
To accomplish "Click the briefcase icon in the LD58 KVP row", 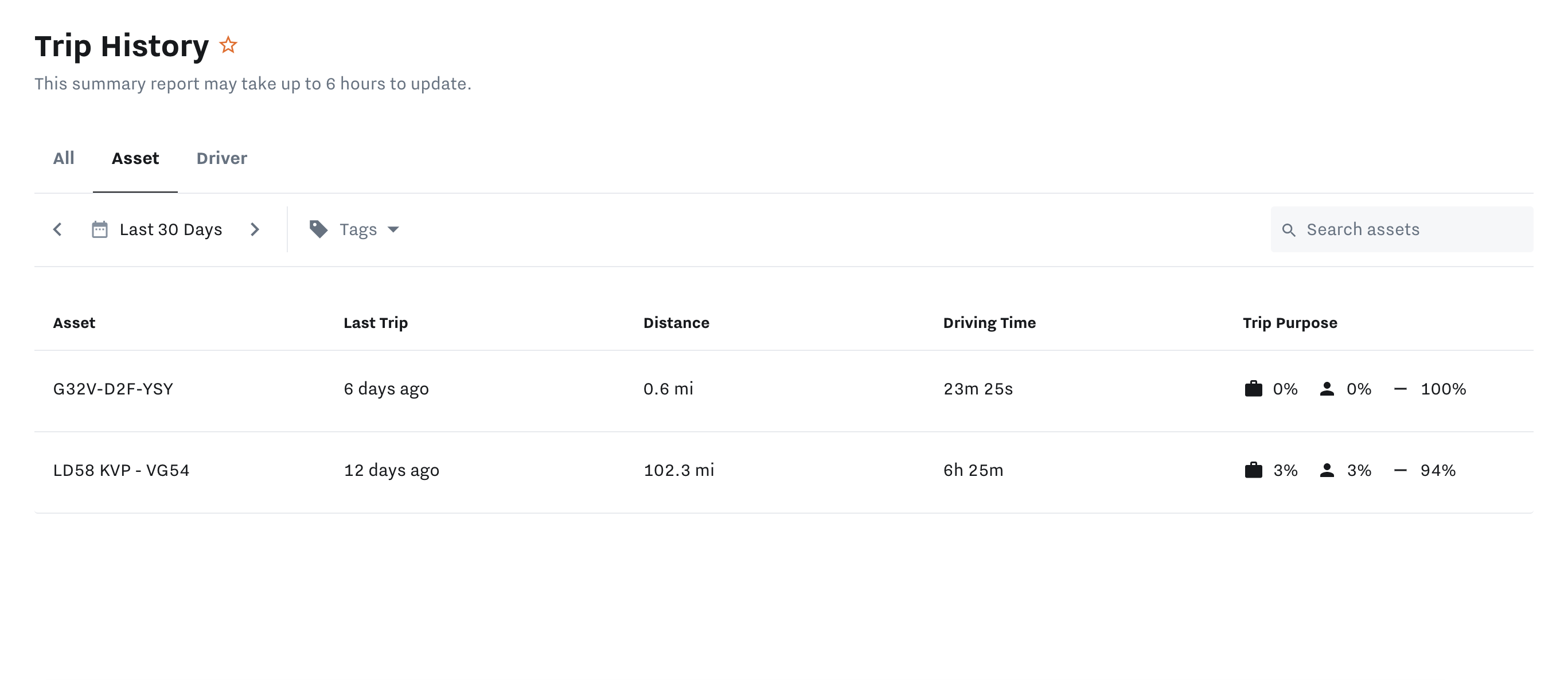I will (1253, 470).
